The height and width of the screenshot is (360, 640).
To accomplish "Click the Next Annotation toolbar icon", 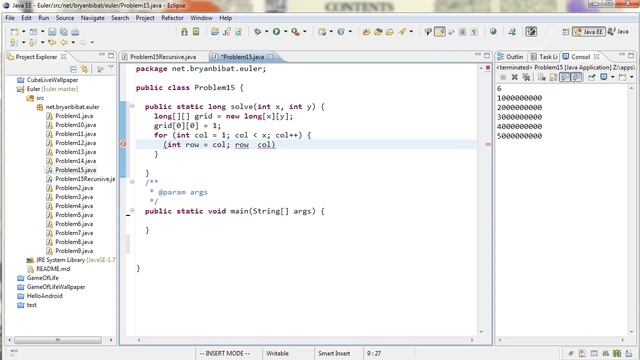I will [14, 42].
